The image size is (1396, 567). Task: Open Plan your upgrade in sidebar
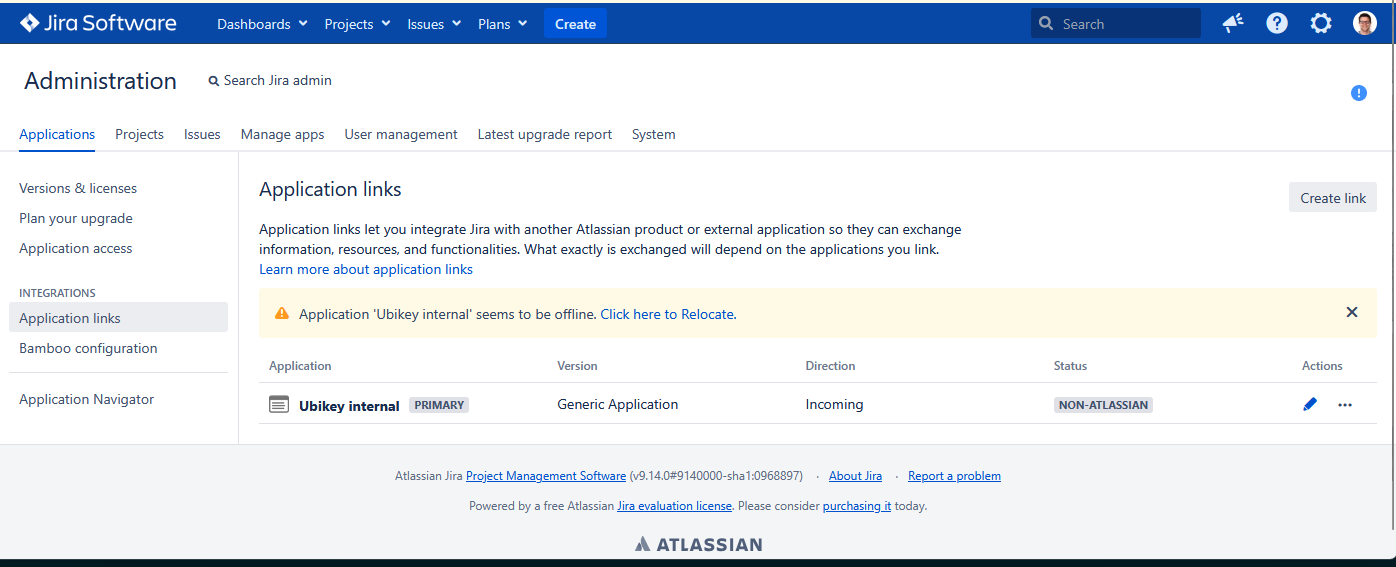76,218
